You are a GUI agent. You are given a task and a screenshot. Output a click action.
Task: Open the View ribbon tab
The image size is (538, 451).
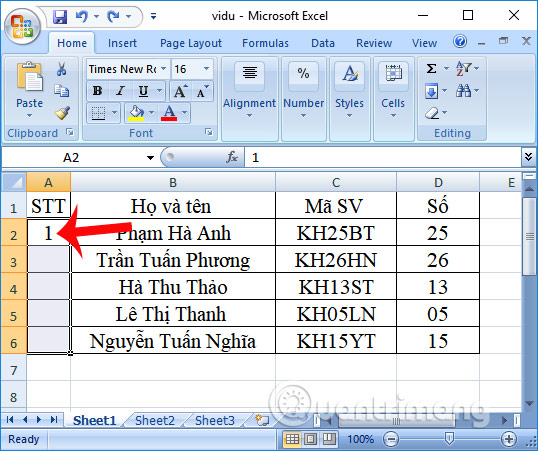[x=424, y=43]
